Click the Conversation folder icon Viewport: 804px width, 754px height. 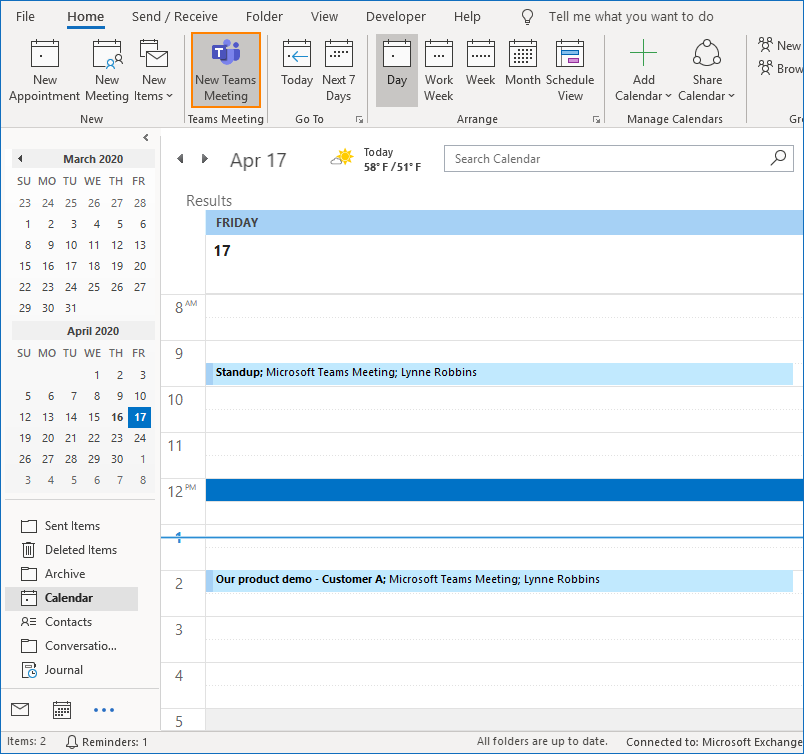click(29, 646)
